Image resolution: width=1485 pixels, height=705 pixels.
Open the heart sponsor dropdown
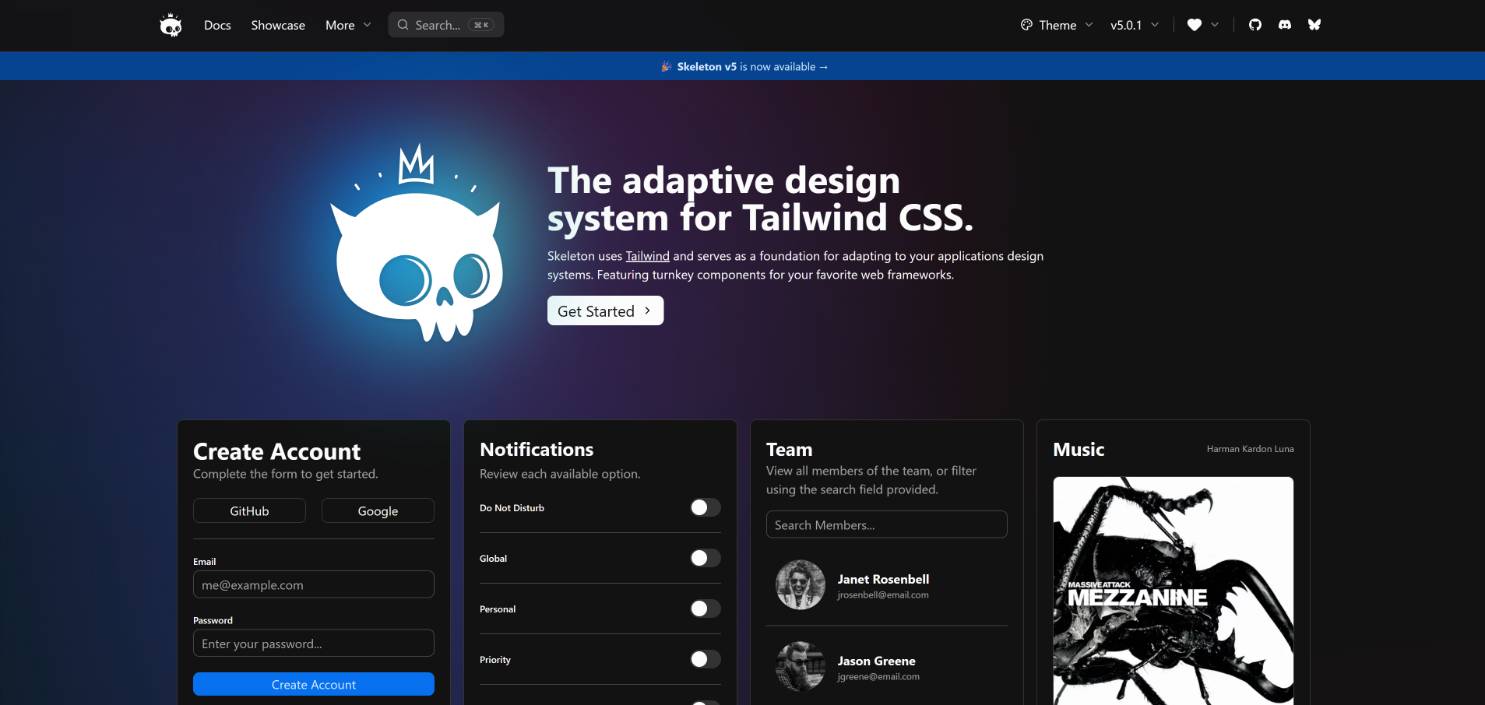click(1203, 25)
